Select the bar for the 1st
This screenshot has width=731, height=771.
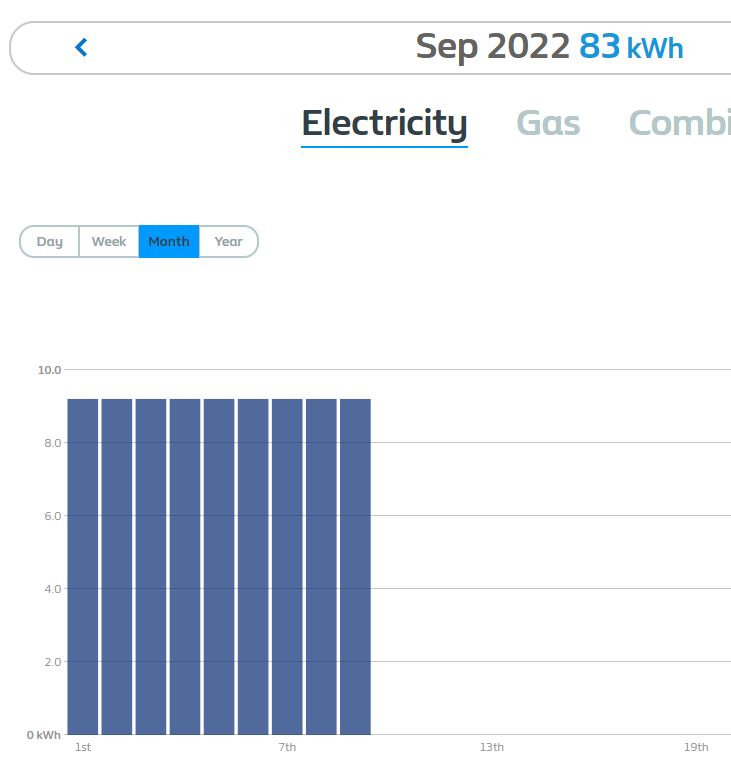point(83,566)
